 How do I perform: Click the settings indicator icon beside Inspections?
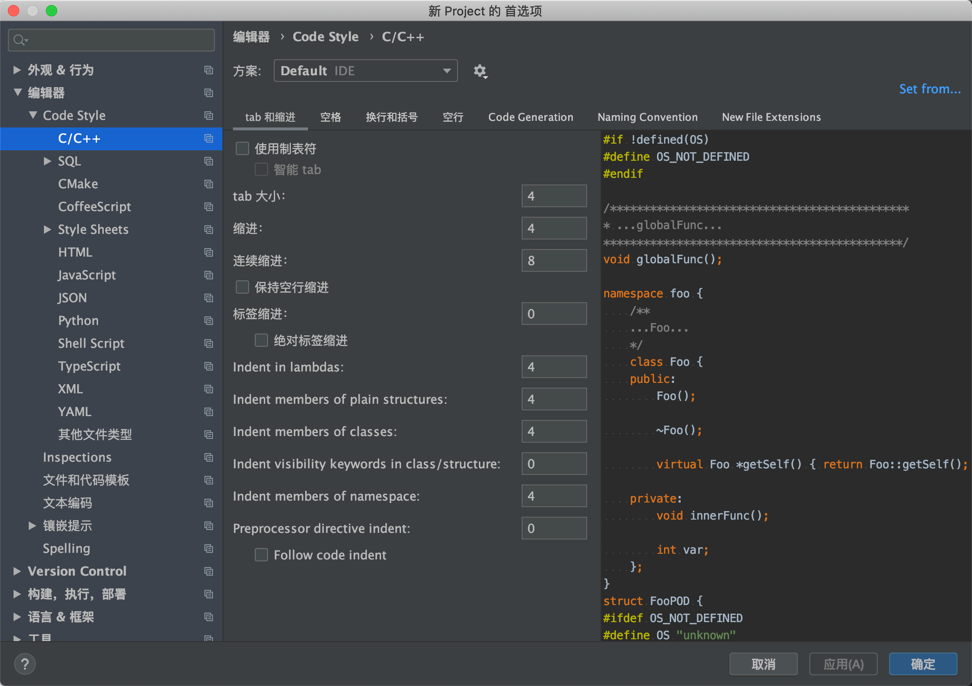tap(207, 457)
